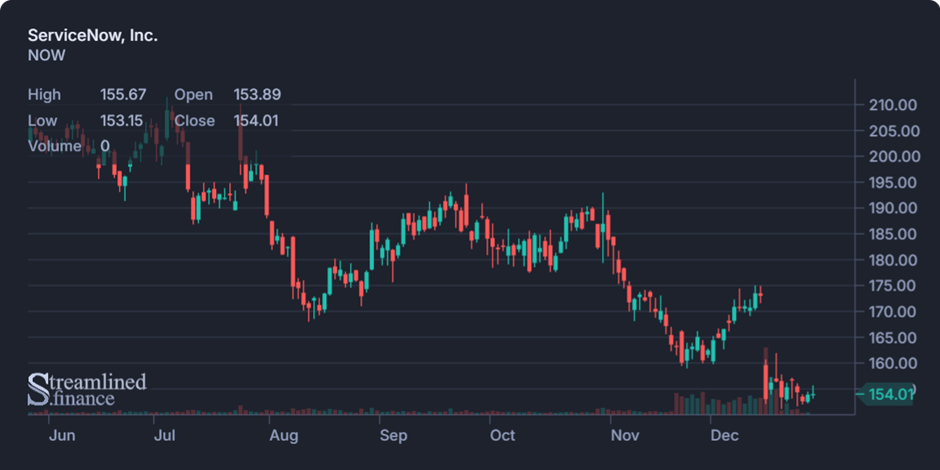Click the 190.00 price axis label
Image resolution: width=940 pixels, height=470 pixels.
(x=894, y=208)
